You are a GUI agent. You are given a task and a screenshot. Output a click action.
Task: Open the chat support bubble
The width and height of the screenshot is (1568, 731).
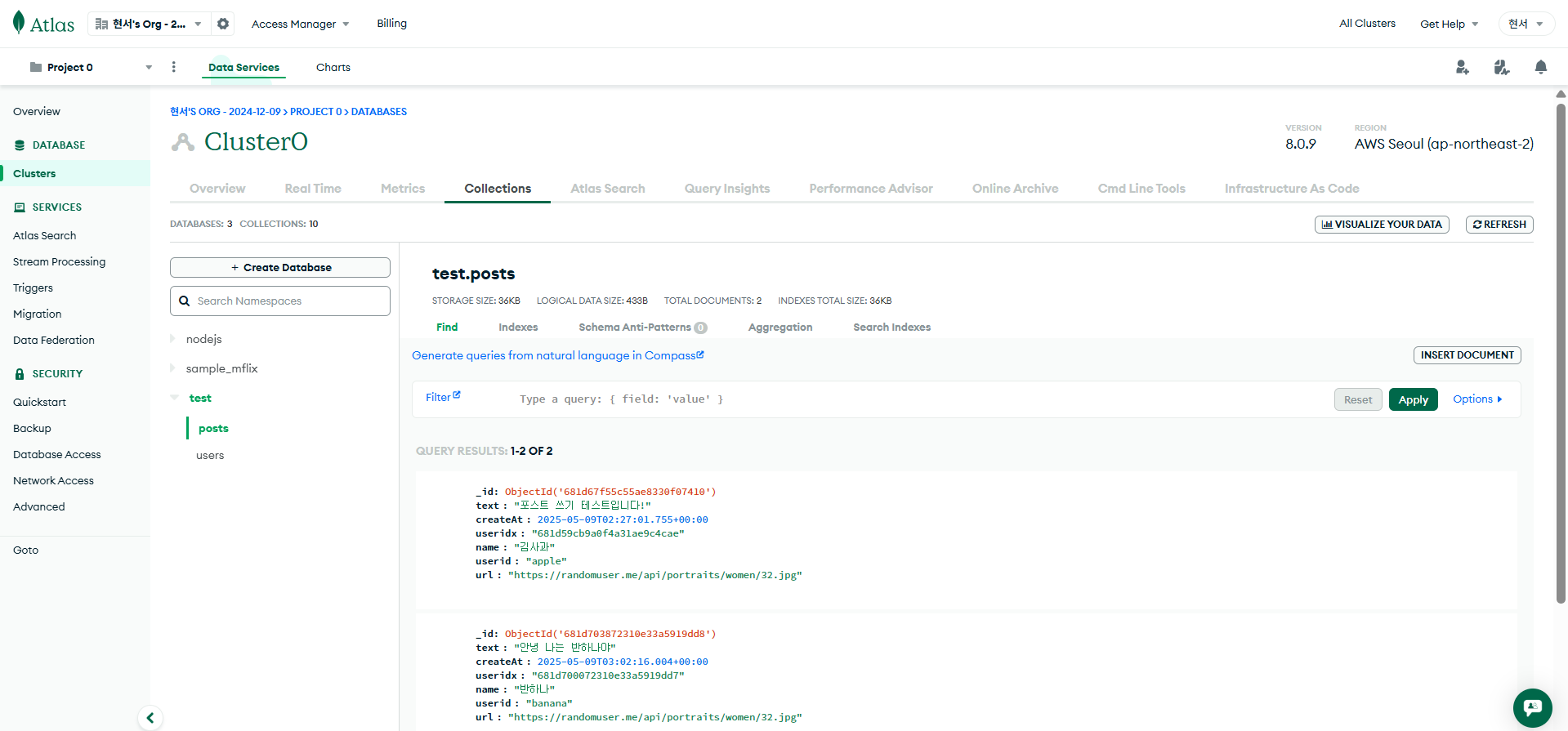click(x=1532, y=707)
